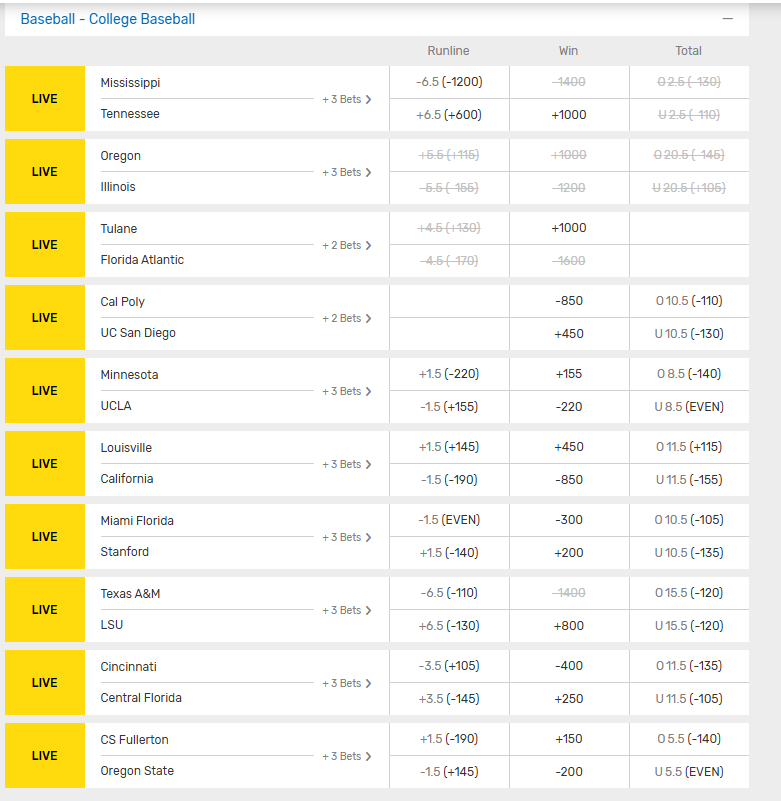The image size is (781, 801).
Task: Select UCLA runline -1.5 (+155)
Action: coord(449,407)
